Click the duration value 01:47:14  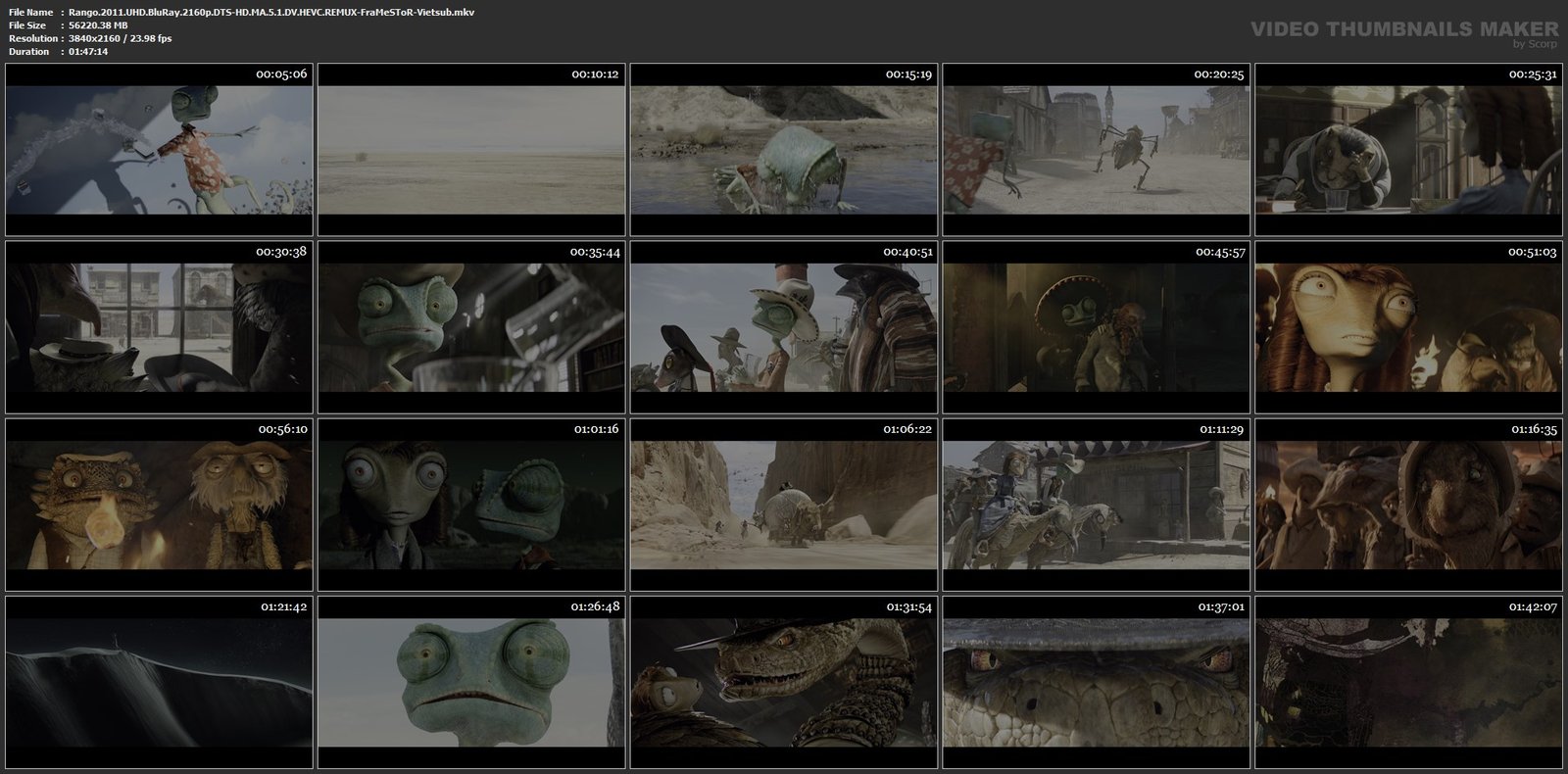pos(88,51)
